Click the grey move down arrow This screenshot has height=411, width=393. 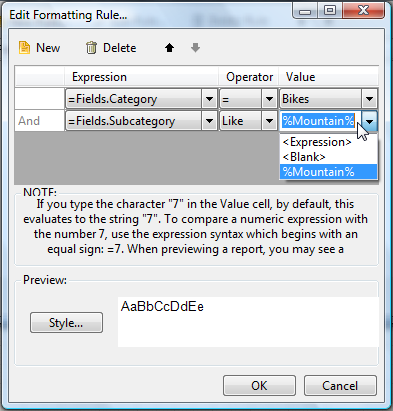tap(195, 48)
